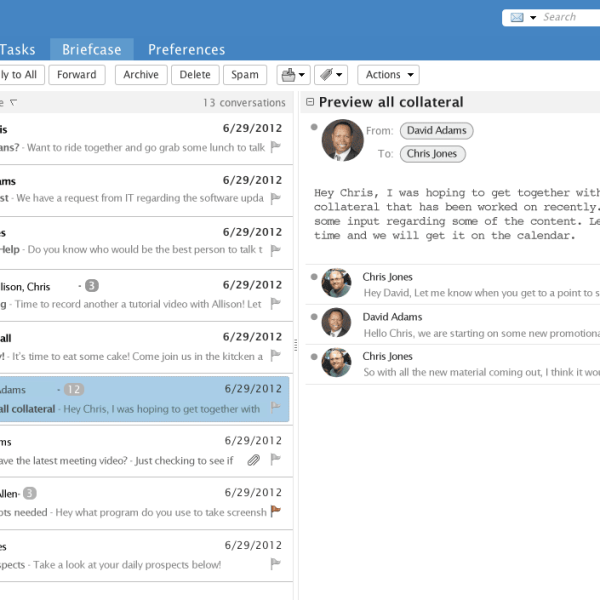The image size is (600, 600).
Task: Open the Tag message icon
Action: point(326,75)
